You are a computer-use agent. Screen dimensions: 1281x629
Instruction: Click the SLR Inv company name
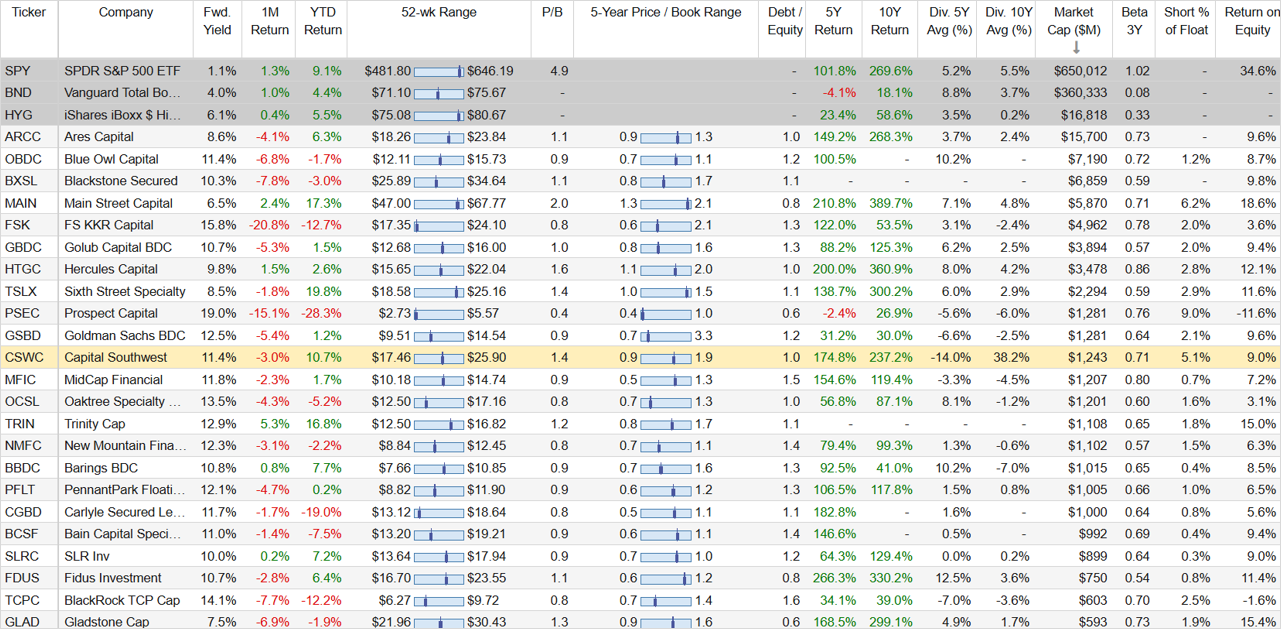click(87, 555)
